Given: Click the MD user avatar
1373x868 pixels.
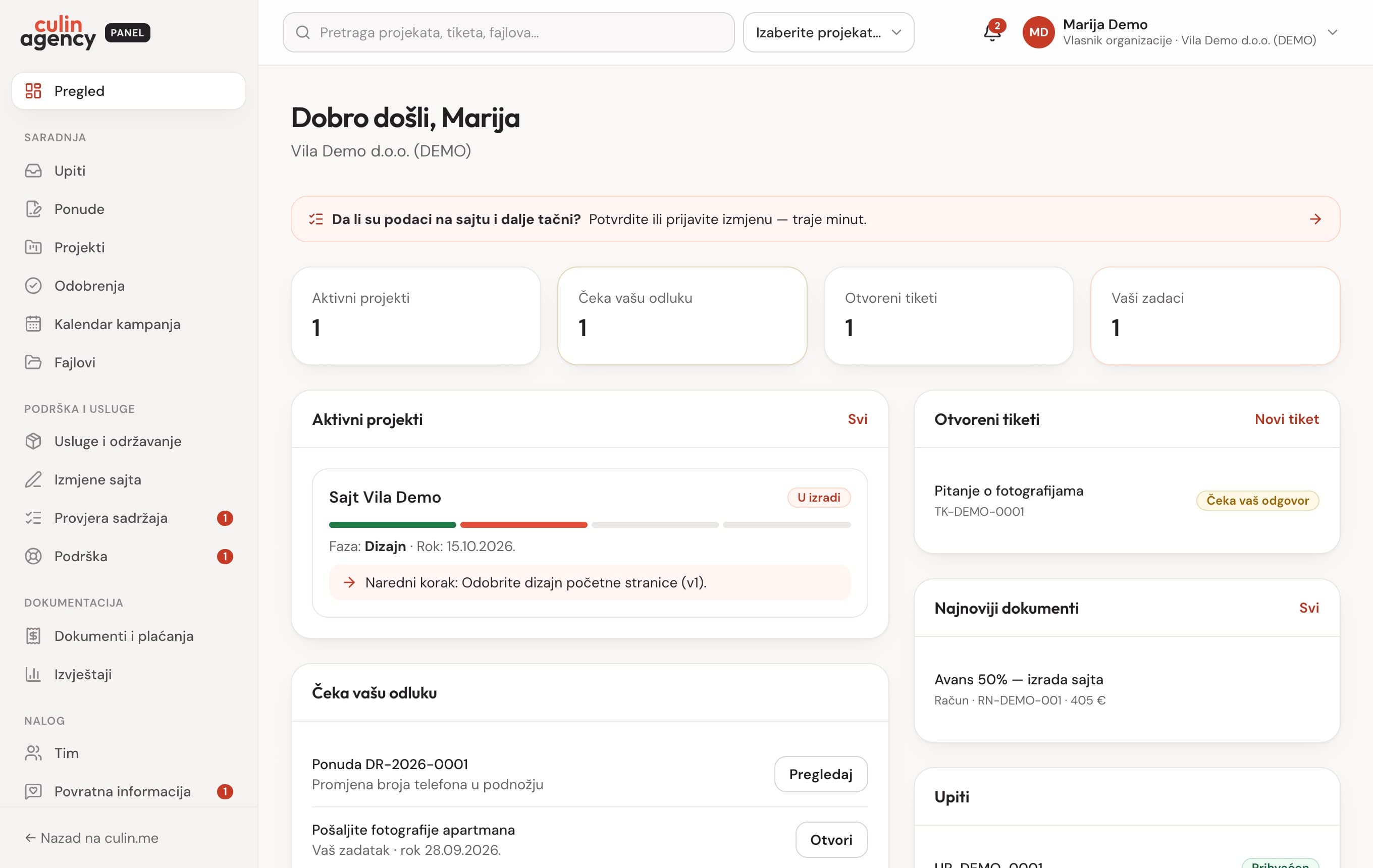Looking at the screenshot, I should 1038,32.
